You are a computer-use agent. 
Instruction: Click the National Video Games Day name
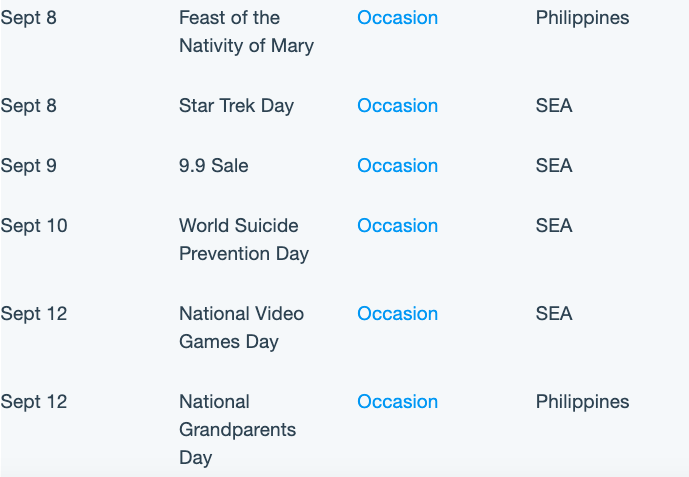[x=241, y=328]
